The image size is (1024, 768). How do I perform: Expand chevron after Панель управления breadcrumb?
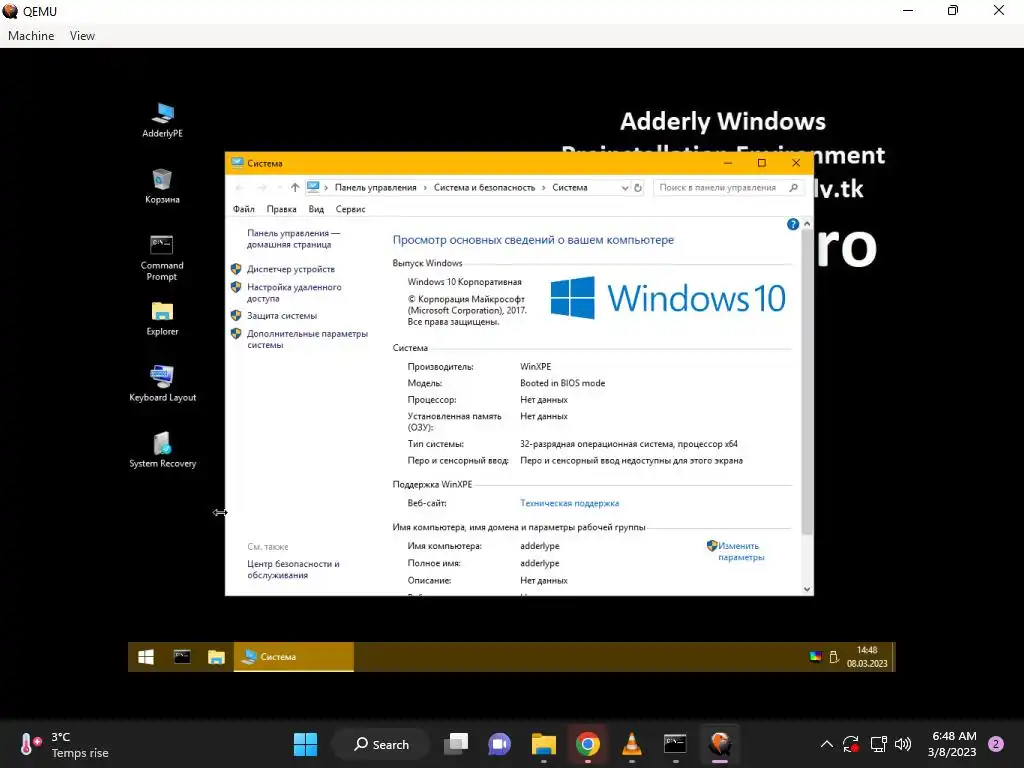(x=425, y=187)
